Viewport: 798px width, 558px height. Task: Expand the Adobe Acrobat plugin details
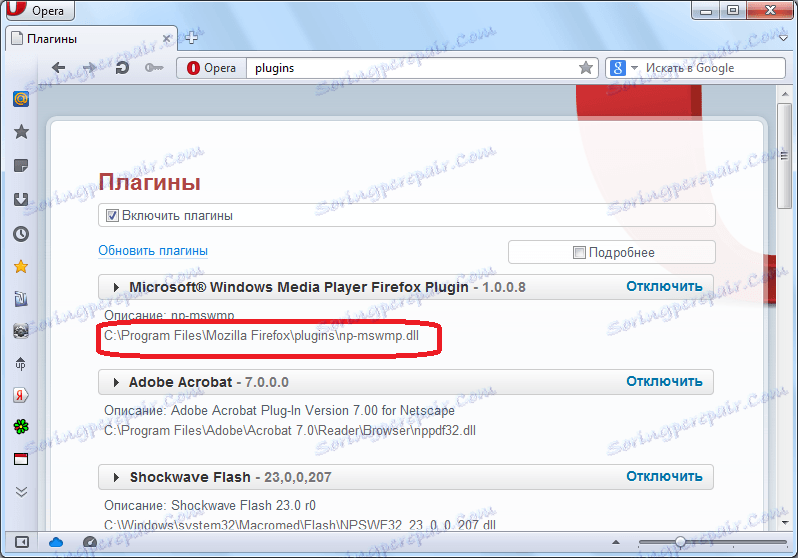tap(116, 382)
